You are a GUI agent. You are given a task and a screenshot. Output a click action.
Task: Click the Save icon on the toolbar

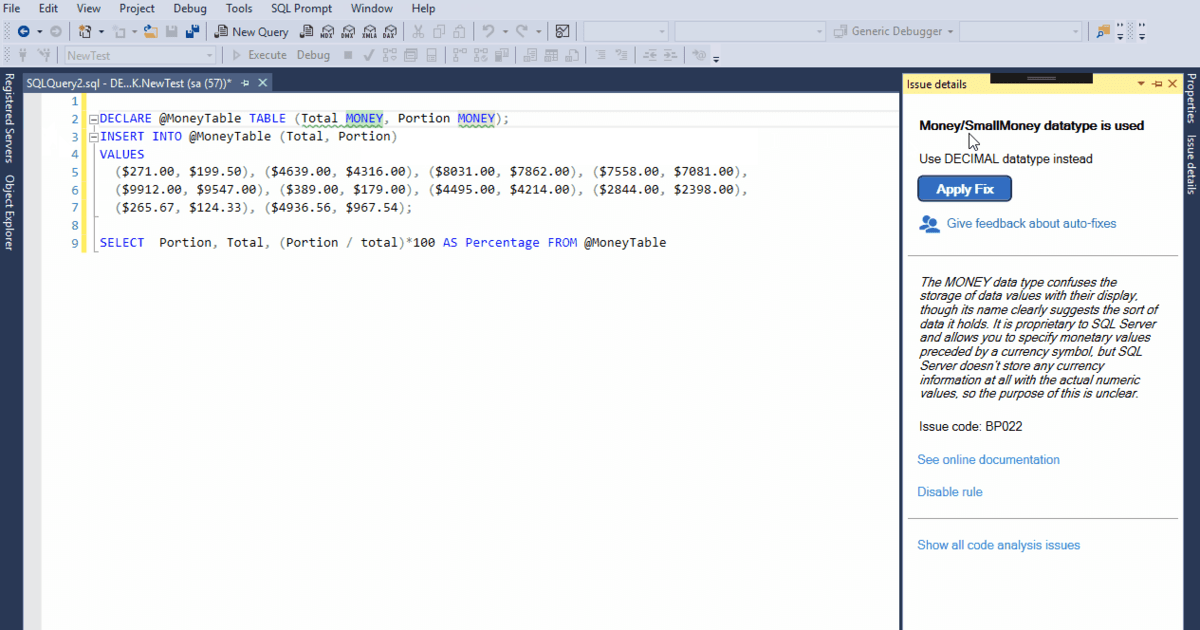point(172,31)
